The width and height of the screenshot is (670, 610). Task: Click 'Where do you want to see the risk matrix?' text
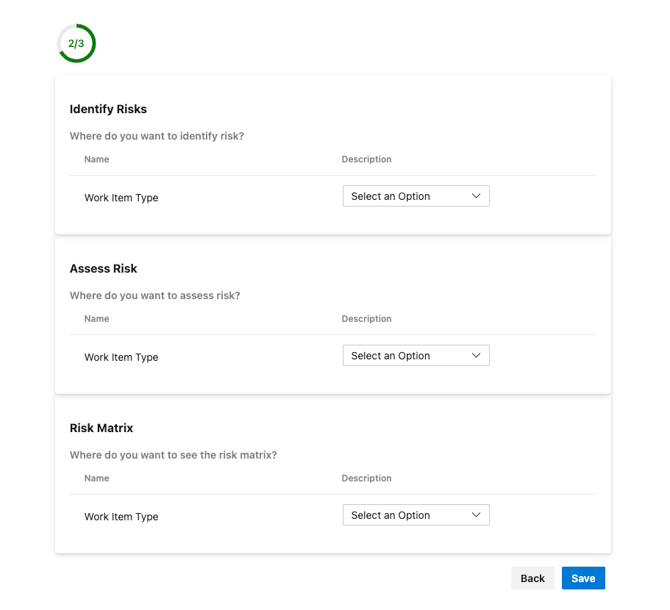pyautogui.click(x=173, y=455)
